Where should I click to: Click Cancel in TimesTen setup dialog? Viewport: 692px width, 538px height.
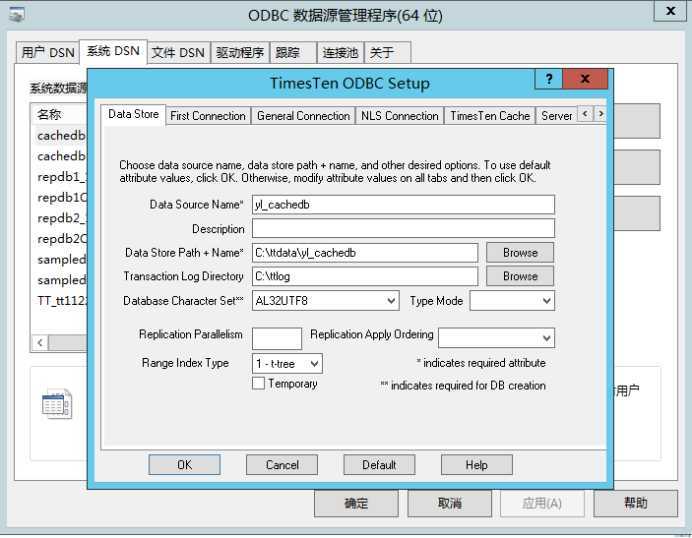click(282, 465)
